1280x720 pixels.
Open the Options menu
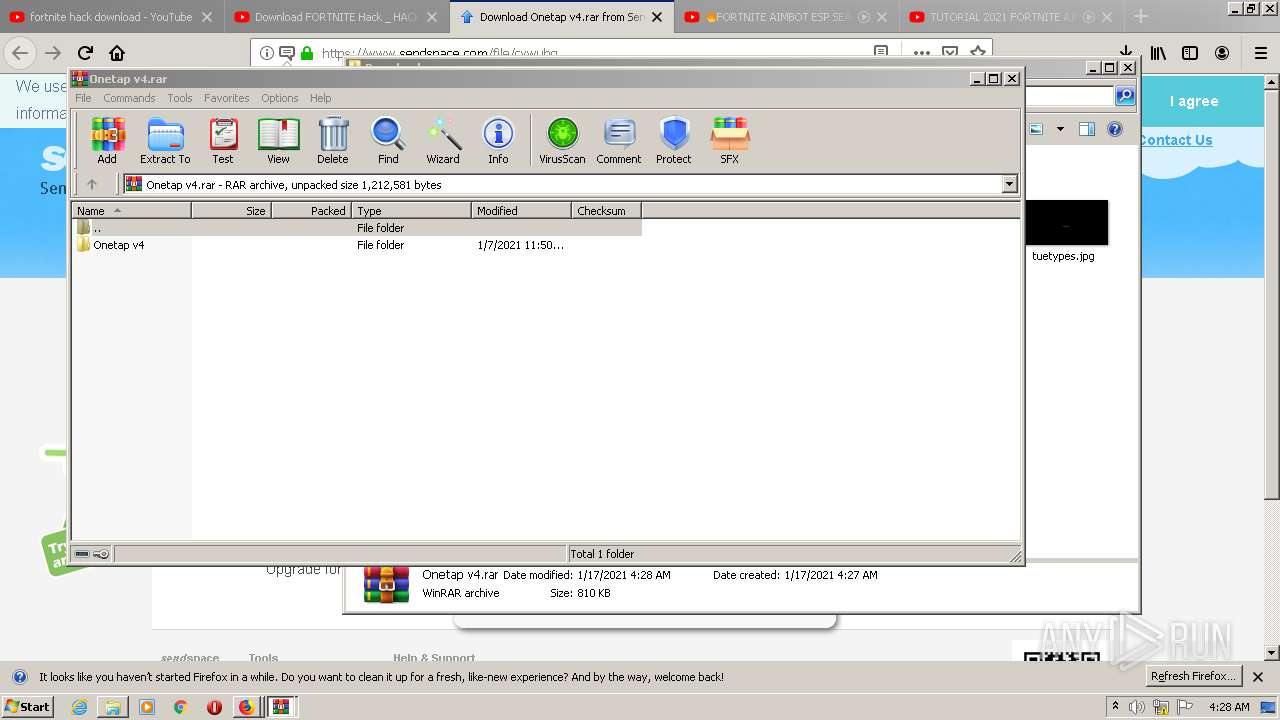[280, 98]
